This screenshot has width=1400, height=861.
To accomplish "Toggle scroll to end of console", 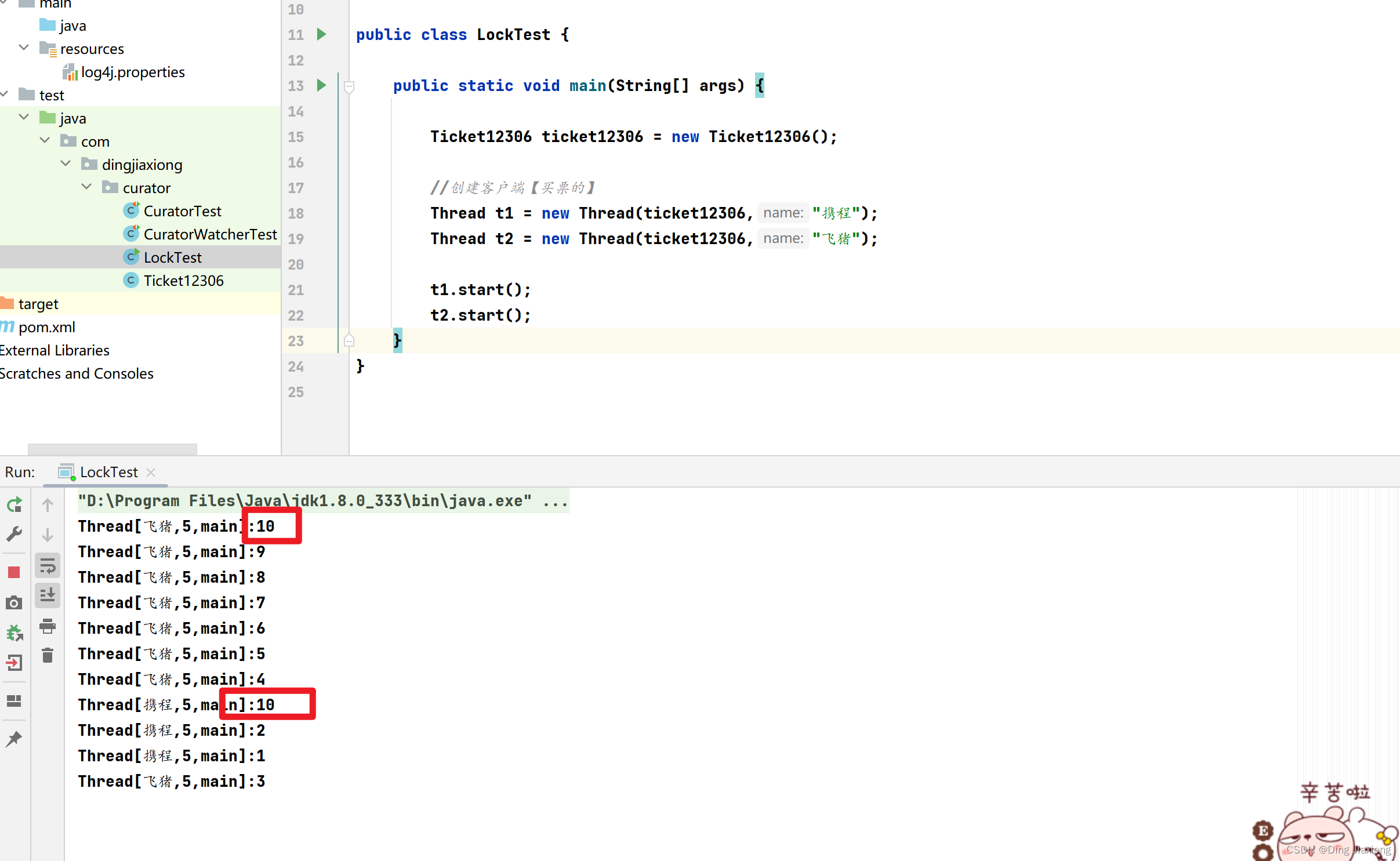I will [x=48, y=595].
